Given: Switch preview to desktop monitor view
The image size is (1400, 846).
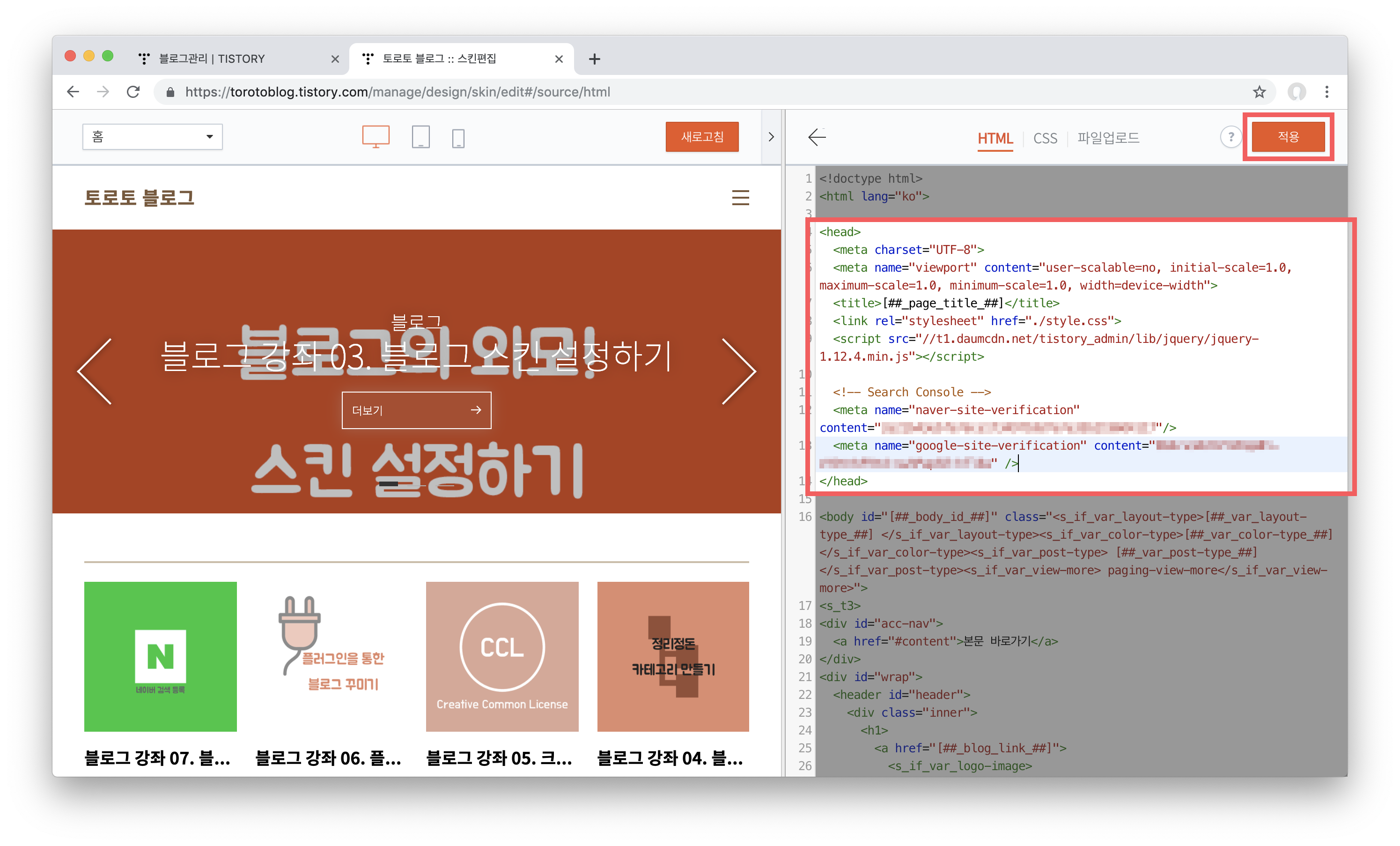Looking at the screenshot, I should (x=376, y=137).
